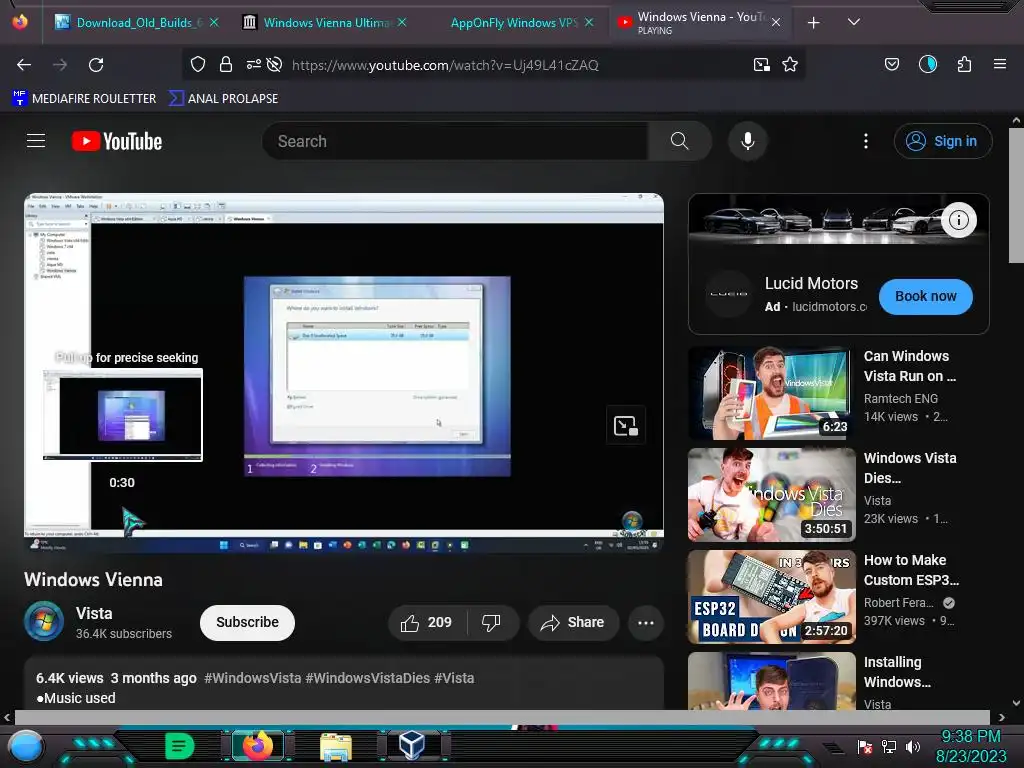Go back to previous page
Viewport: 1024px width, 768px height.
pyautogui.click(x=24, y=65)
